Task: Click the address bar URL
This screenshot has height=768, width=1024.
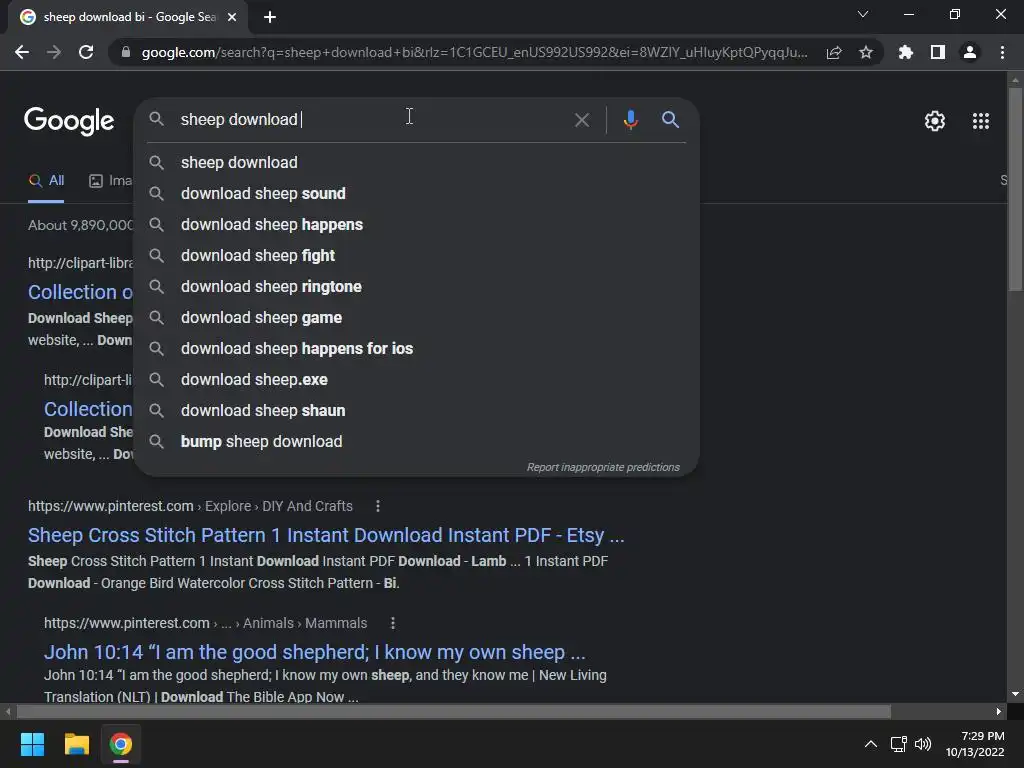Action: tap(474, 52)
